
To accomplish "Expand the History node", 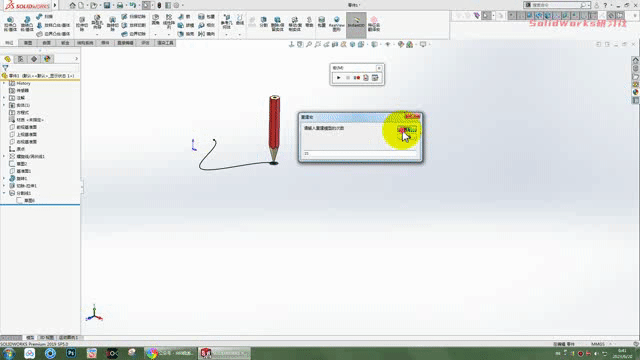I will (4, 83).
